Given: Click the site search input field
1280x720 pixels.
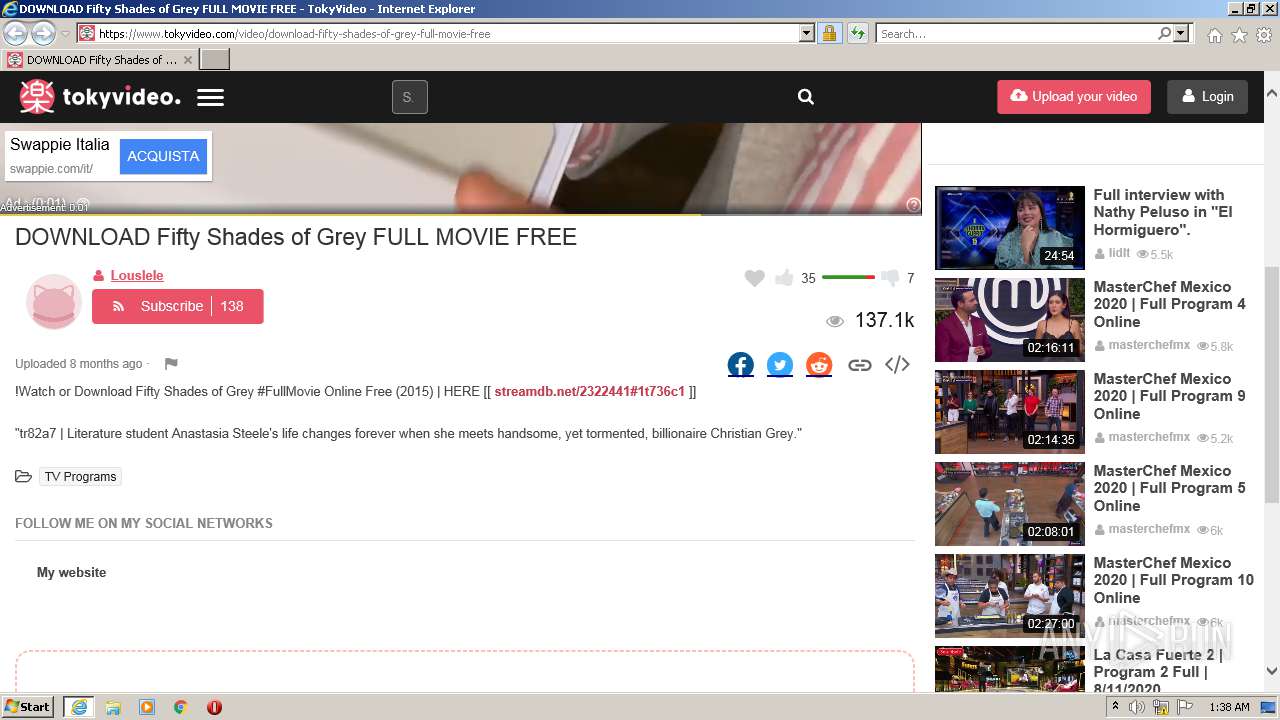Looking at the screenshot, I should pos(409,97).
